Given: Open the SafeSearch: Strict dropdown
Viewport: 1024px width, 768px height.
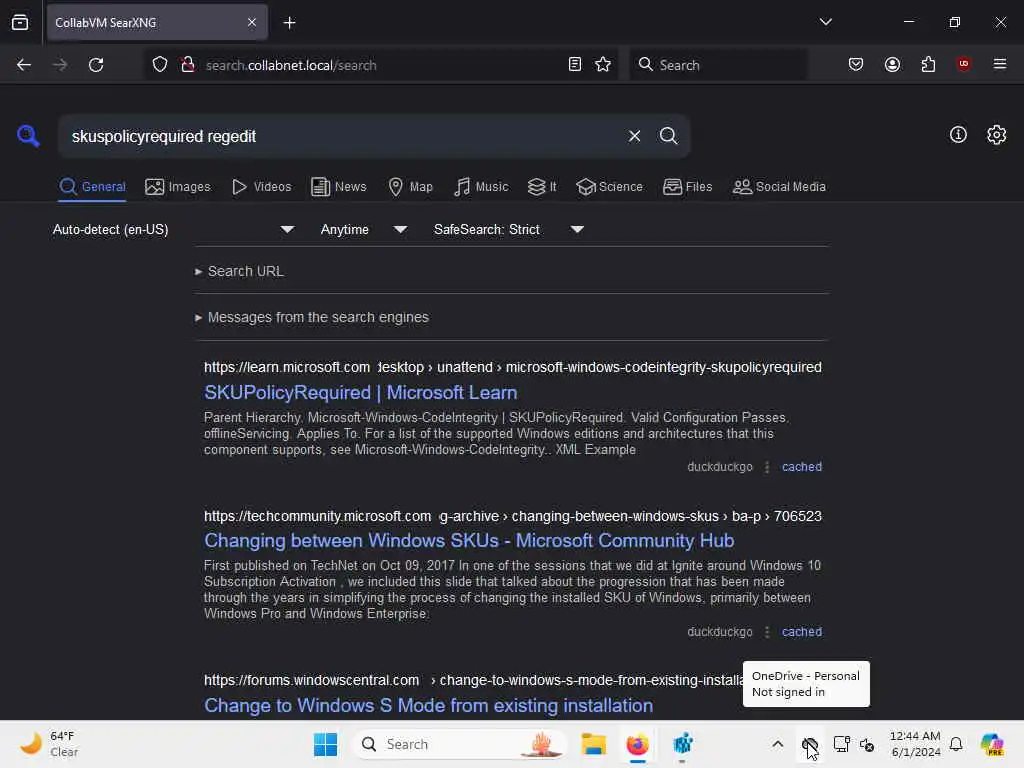Looking at the screenshot, I should 508,229.
